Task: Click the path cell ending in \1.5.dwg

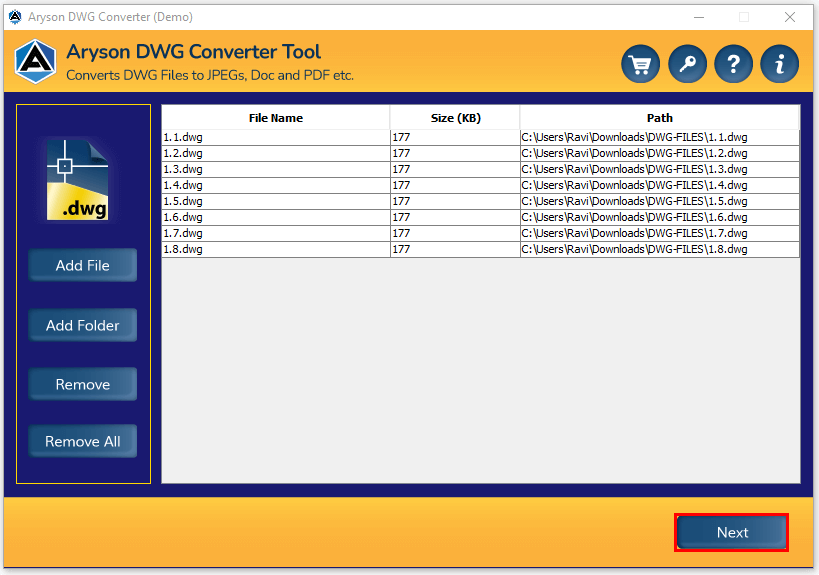Action: 660,201
